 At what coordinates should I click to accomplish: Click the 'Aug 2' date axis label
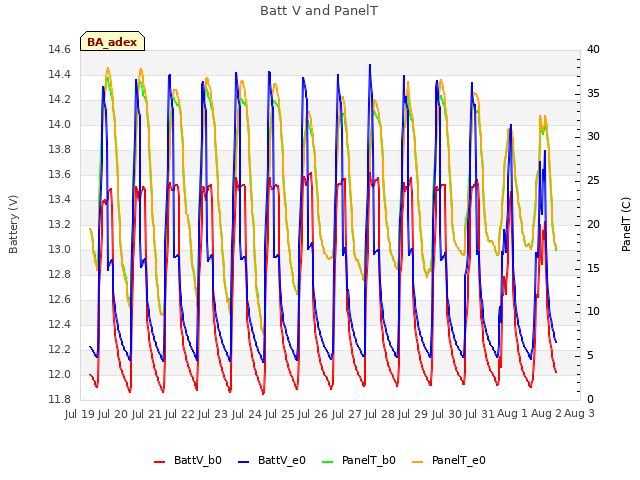coord(546,414)
